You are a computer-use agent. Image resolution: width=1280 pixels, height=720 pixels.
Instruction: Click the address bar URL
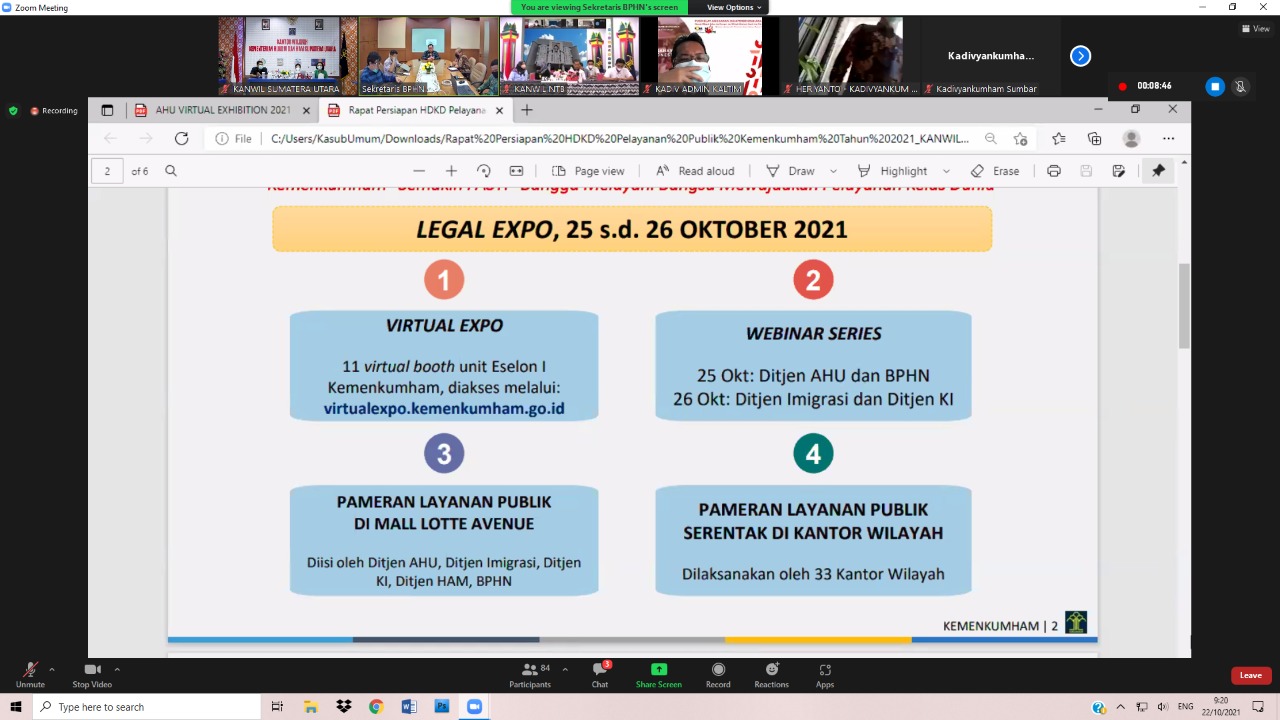(x=620, y=139)
